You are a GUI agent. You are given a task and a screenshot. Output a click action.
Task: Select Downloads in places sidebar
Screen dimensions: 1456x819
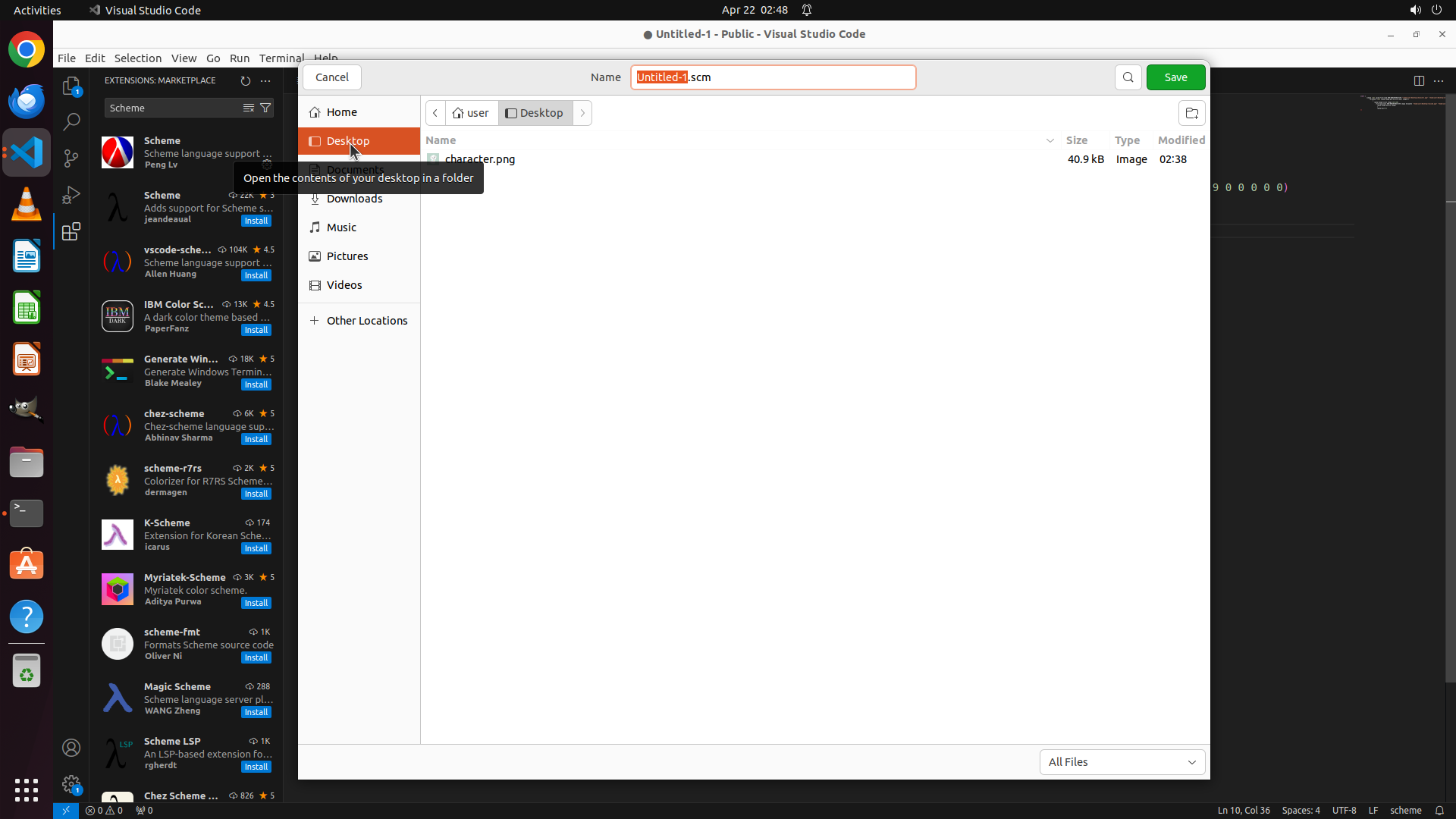click(x=354, y=199)
